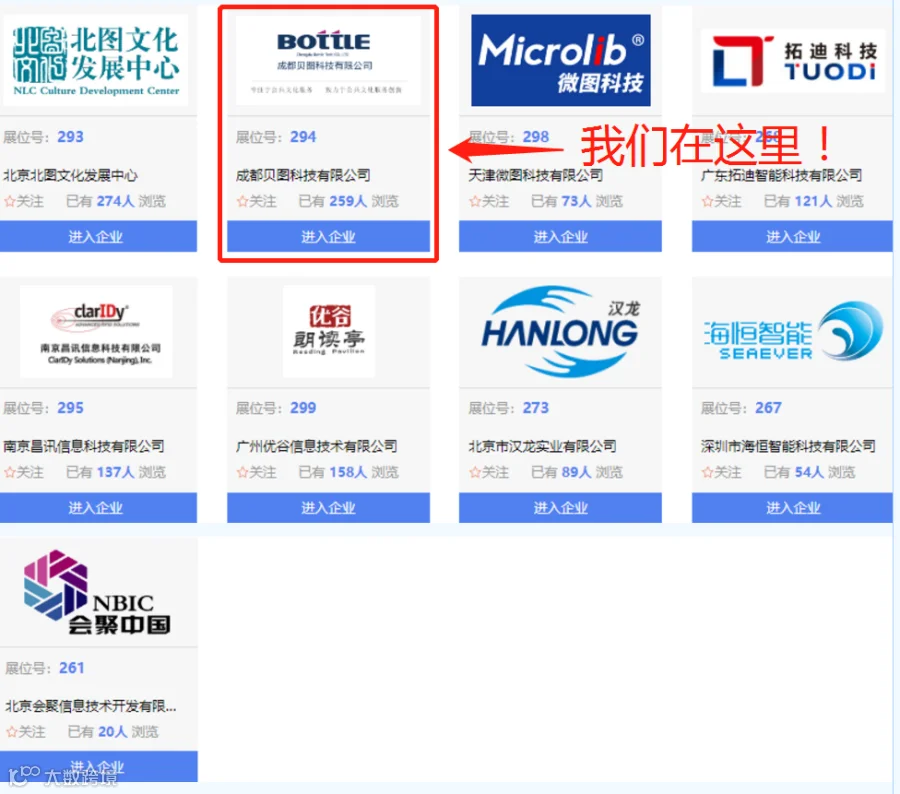900x794 pixels.
Task: Click the 已有 137人 浏览 view count
Action: tap(116, 472)
